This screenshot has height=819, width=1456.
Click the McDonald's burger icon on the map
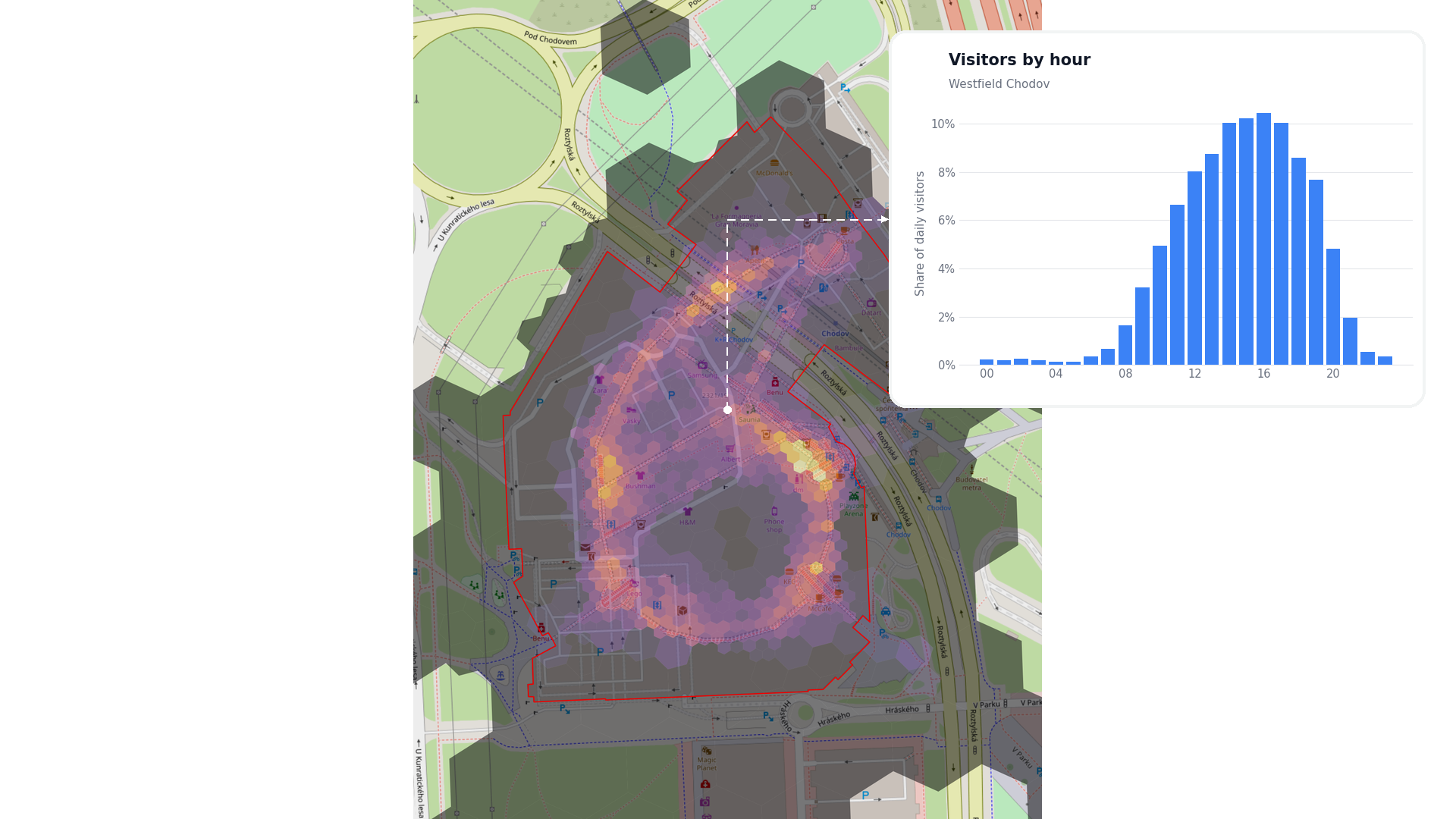(x=774, y=163)
